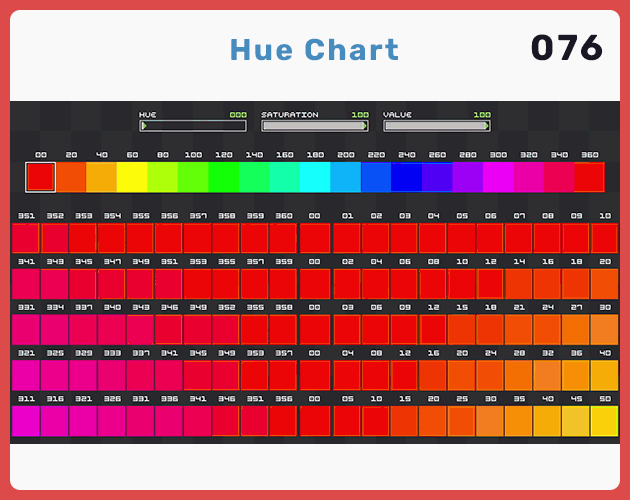Pick the grid swatch labeled 329
Image resolution: width=630 pixels, height=500 pixels.
coord(83,375)
